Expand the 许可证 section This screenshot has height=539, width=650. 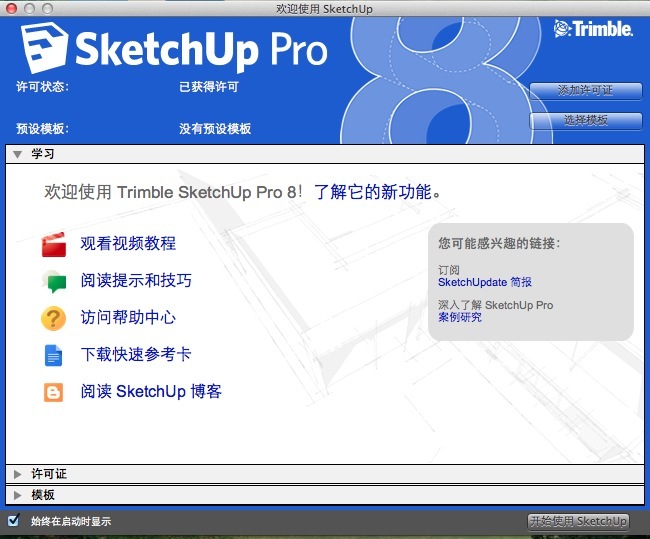point(325,474)
